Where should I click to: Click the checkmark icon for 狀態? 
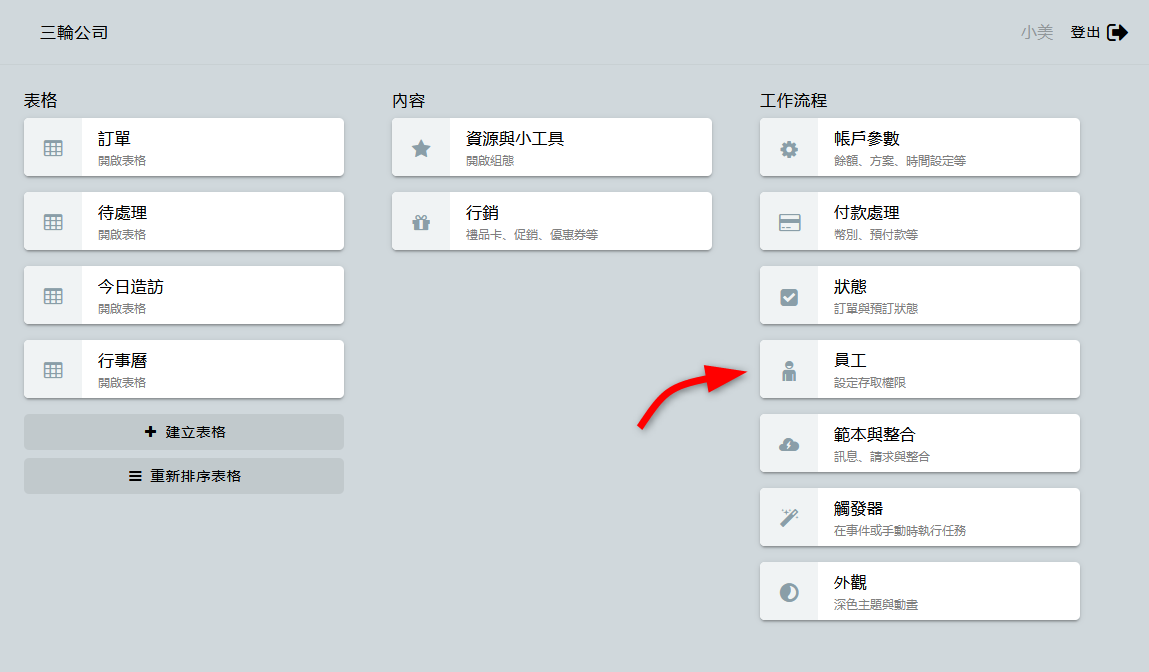tap(789, 296)
